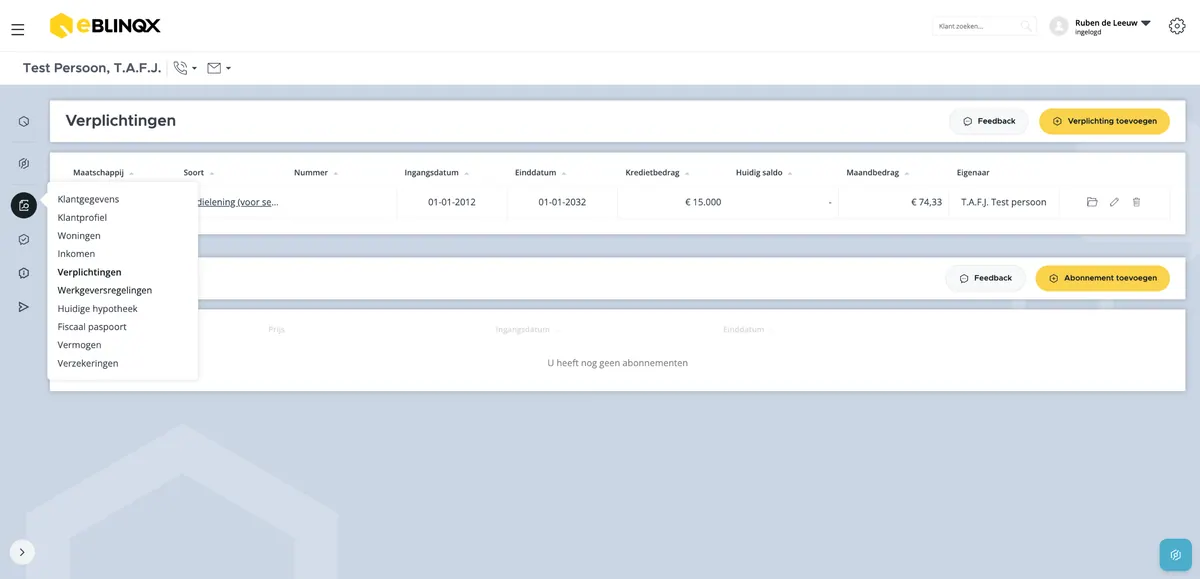The height and width of the screenshot is (579, 1200).
Task: Open Verzekeringen menu entry
Action: tap(88, 363)
